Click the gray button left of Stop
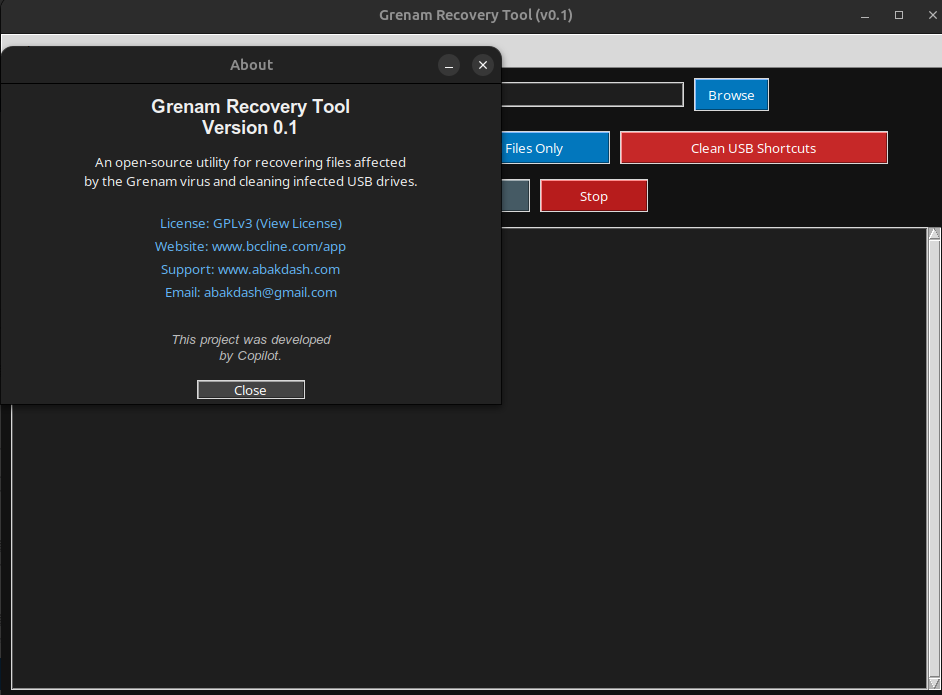Image resolution: width=942 pixels, height=695 pixels. tap(515, 196)
